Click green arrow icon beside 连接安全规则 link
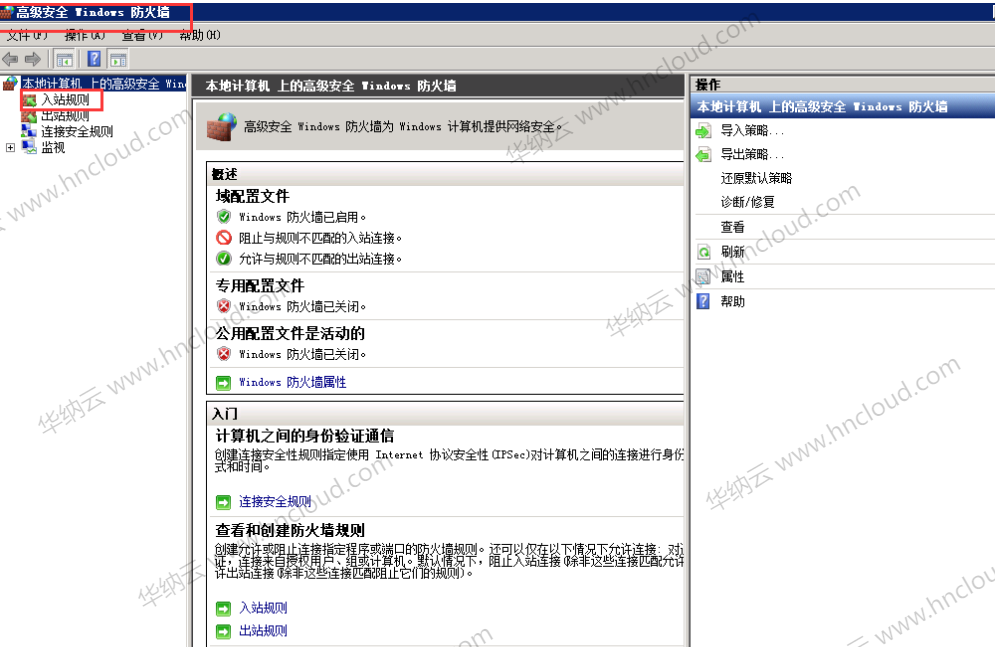Viewport: 995px width, 647px height. 223,502
